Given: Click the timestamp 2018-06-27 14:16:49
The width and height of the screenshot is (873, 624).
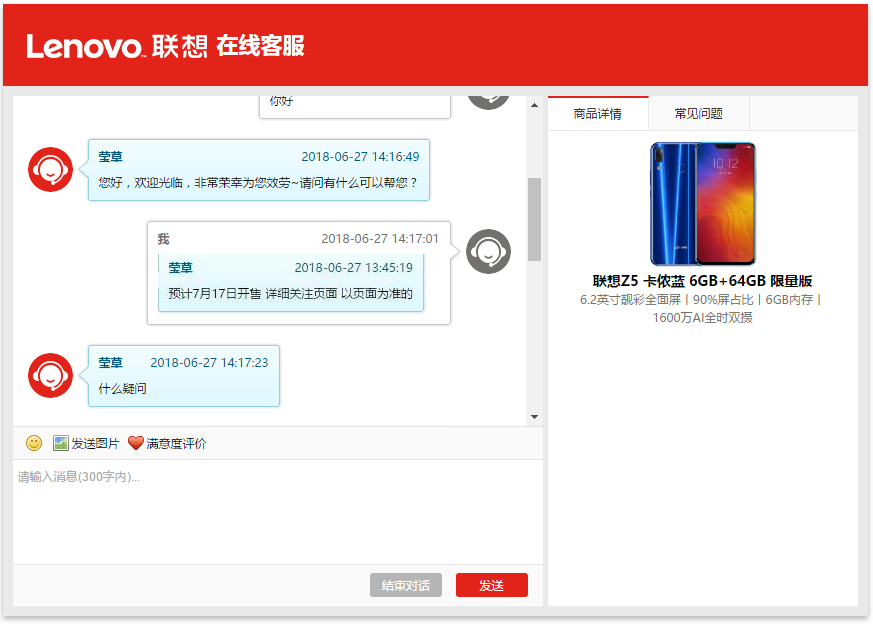Looking at the screenshot, I should pyautogui.click(x=360, y=157).
